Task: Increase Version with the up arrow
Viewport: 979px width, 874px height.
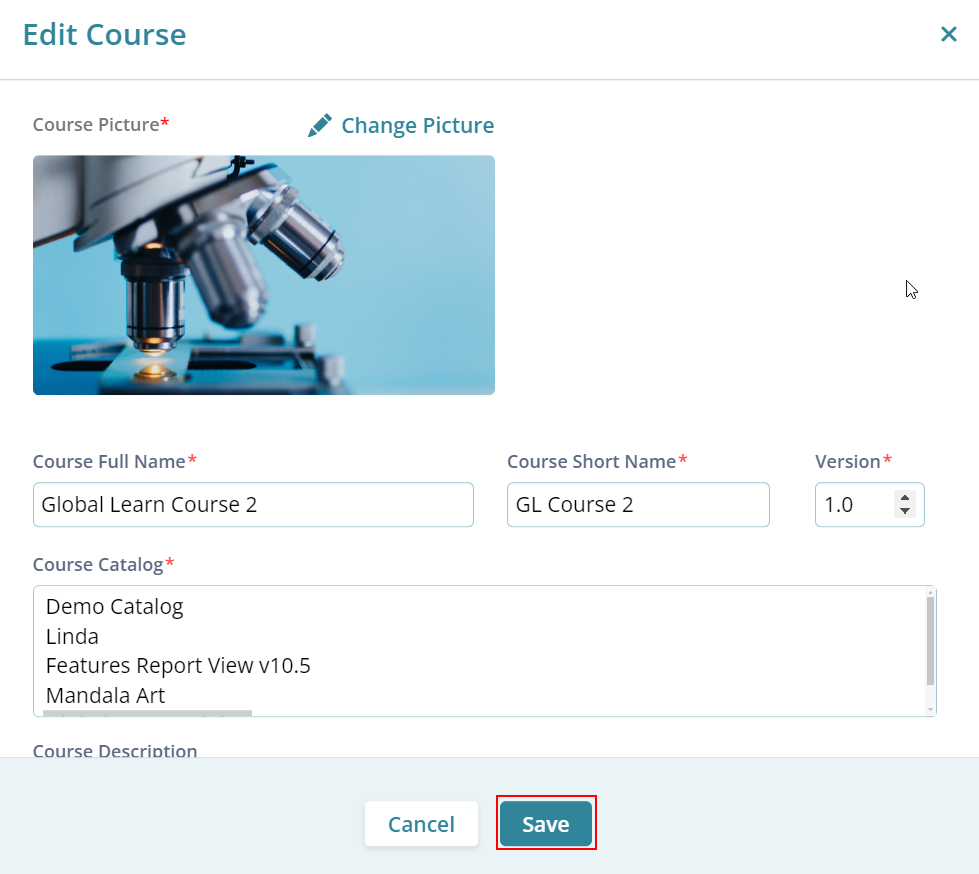Action: point(905,498)
